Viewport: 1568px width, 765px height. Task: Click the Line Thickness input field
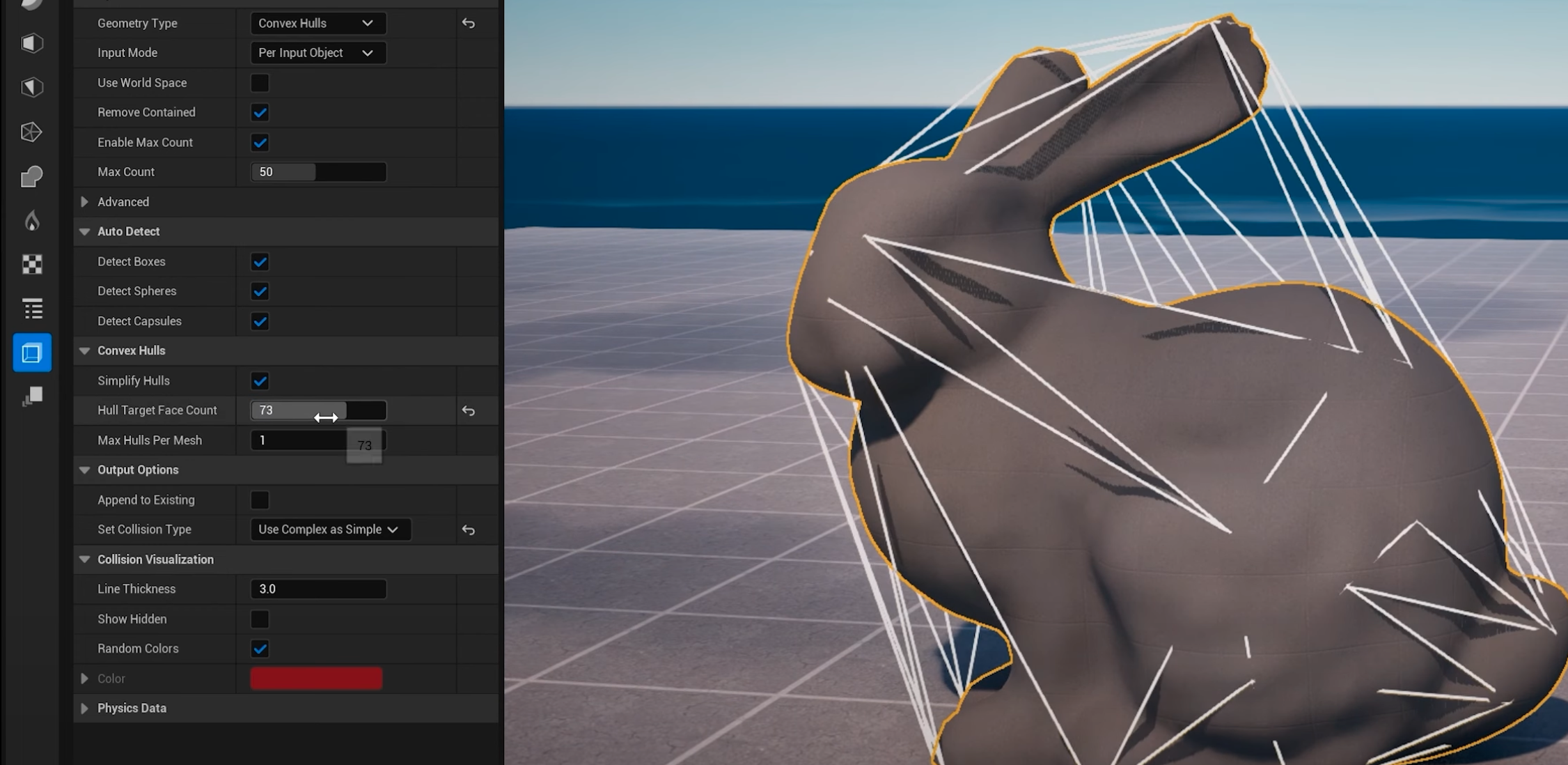click(317, 589)
